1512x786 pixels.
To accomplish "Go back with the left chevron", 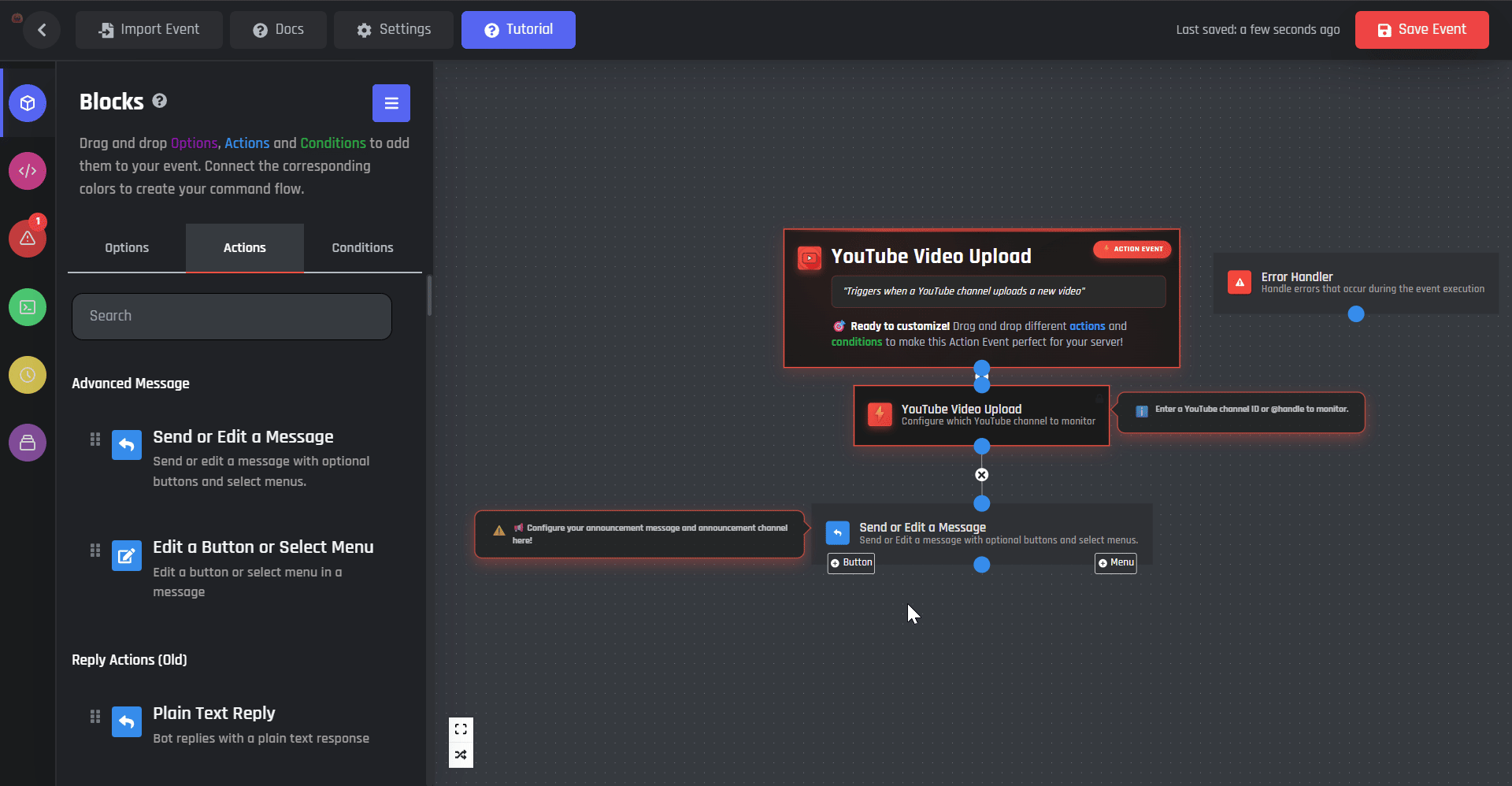I will coord(42,30).
